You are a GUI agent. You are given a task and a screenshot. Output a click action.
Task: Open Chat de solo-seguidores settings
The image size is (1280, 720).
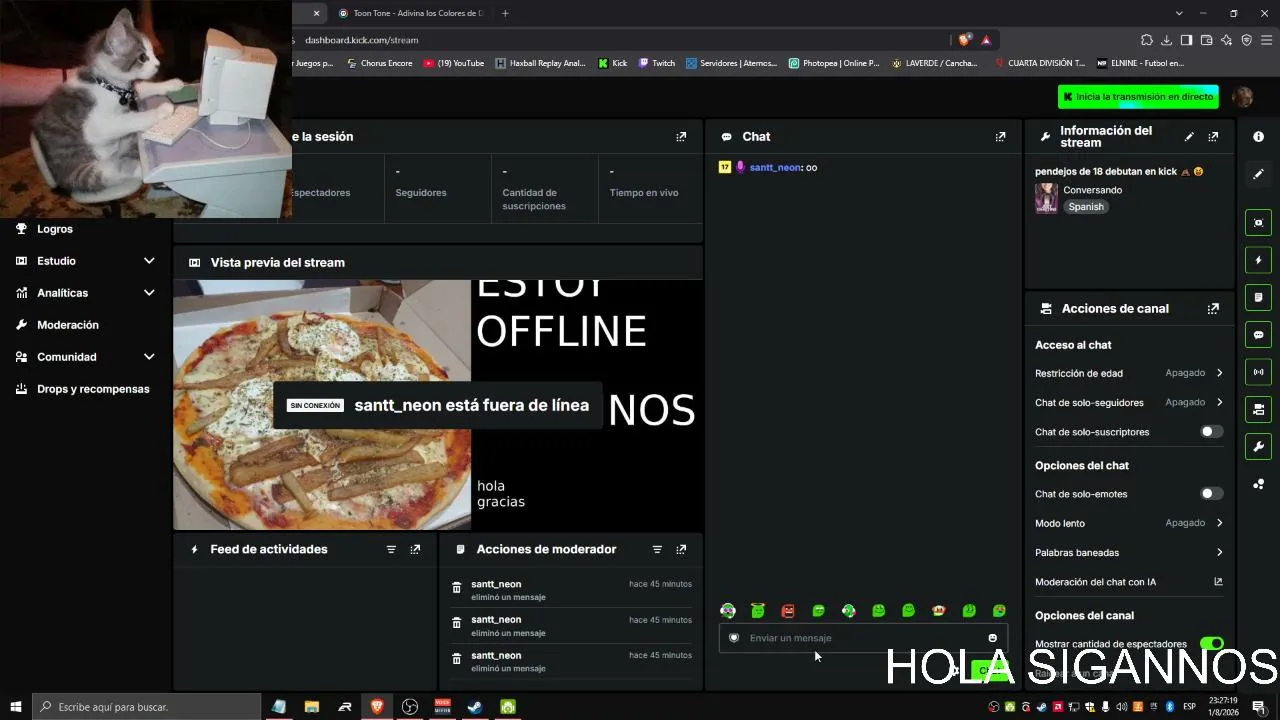[x=1129, y=402]
